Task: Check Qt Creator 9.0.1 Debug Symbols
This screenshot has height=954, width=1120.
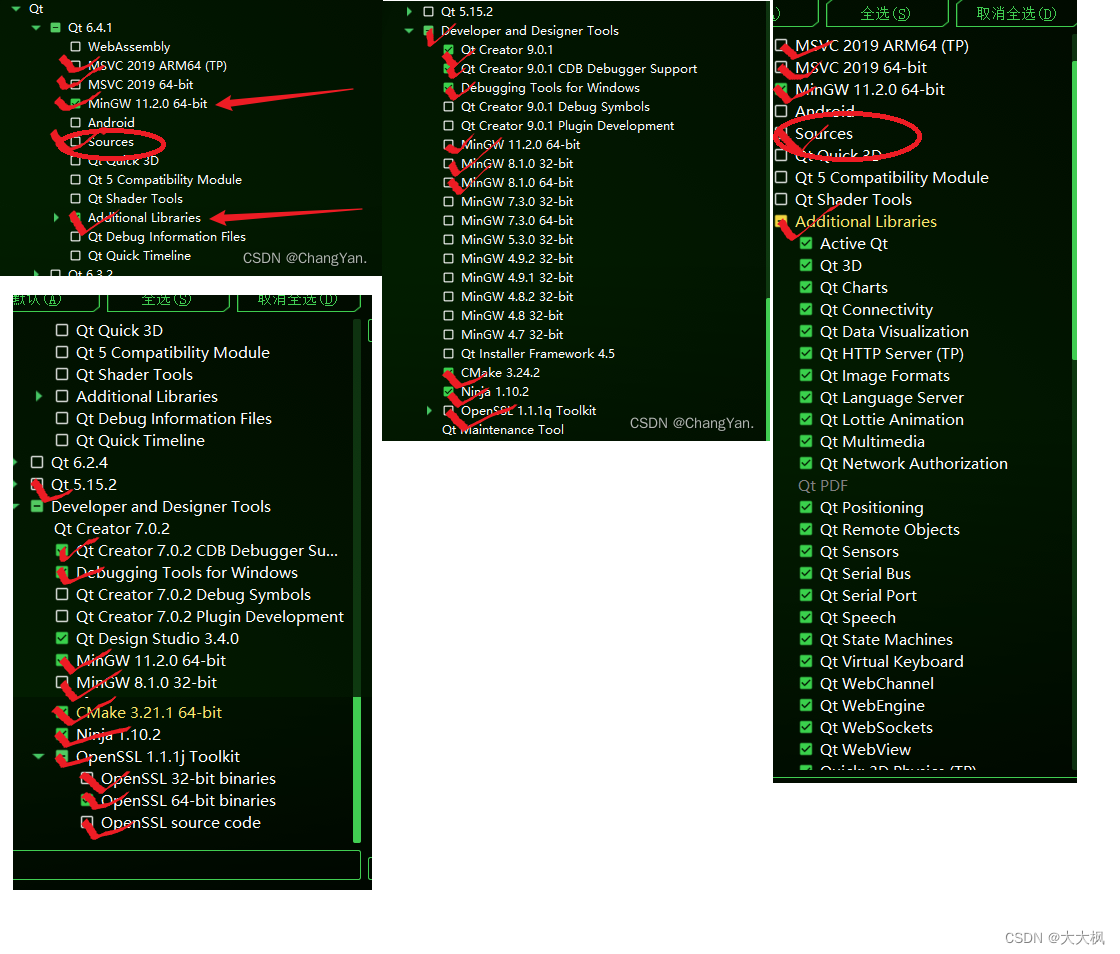Action: point(449,106)
